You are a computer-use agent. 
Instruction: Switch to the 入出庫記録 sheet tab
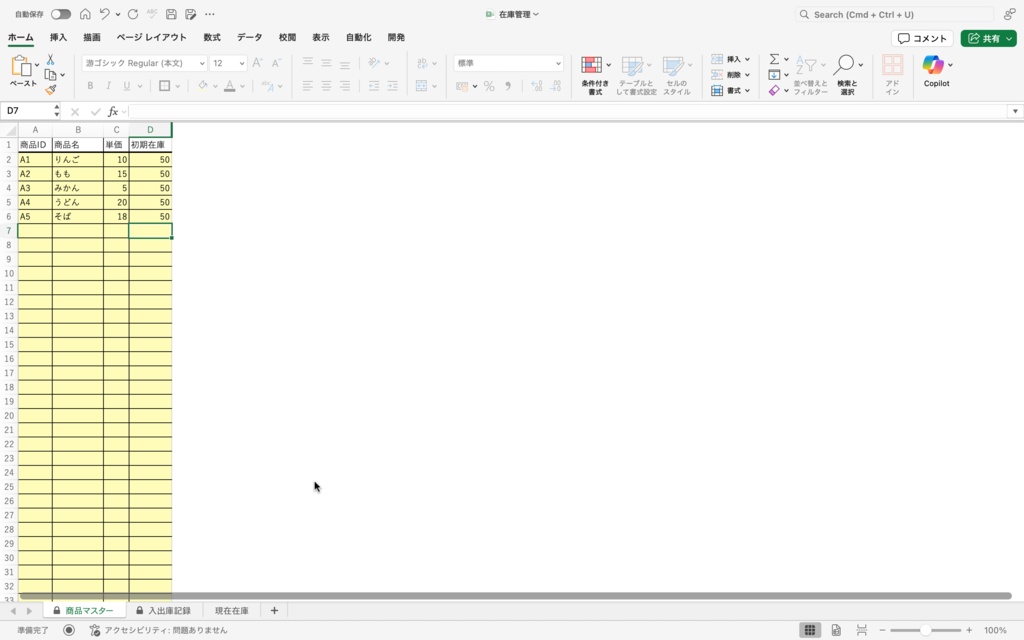click(x=163, y=611)
